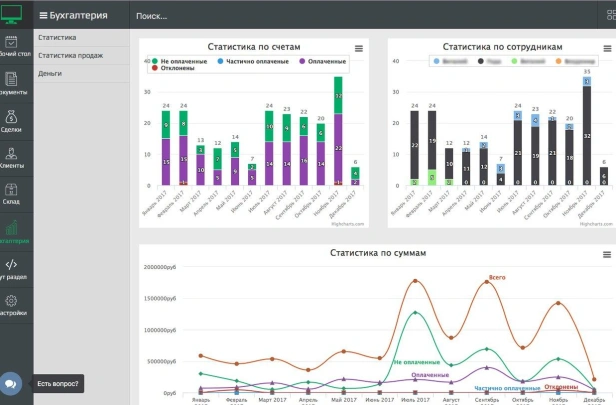
Task: Click the 'Есть вопрос?' button
Action: 58,383
